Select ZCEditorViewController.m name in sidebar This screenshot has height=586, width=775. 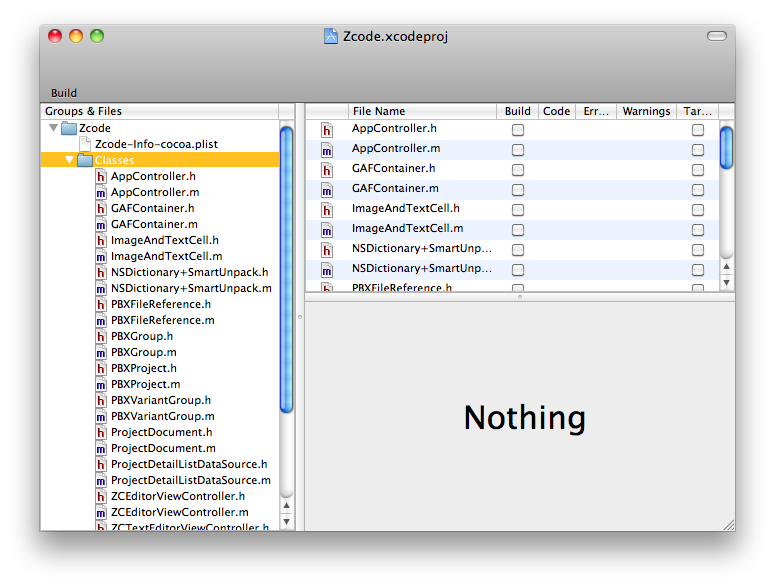[x=180, y=512]
